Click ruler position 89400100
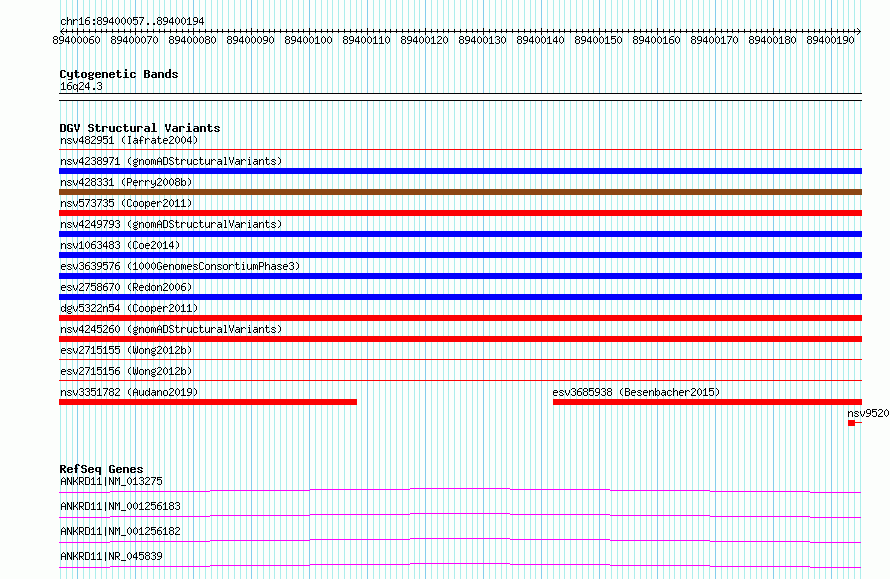Image resolution: width=890 pixels, height=579 pixels. pyautogui.click(x=308, y=40)
